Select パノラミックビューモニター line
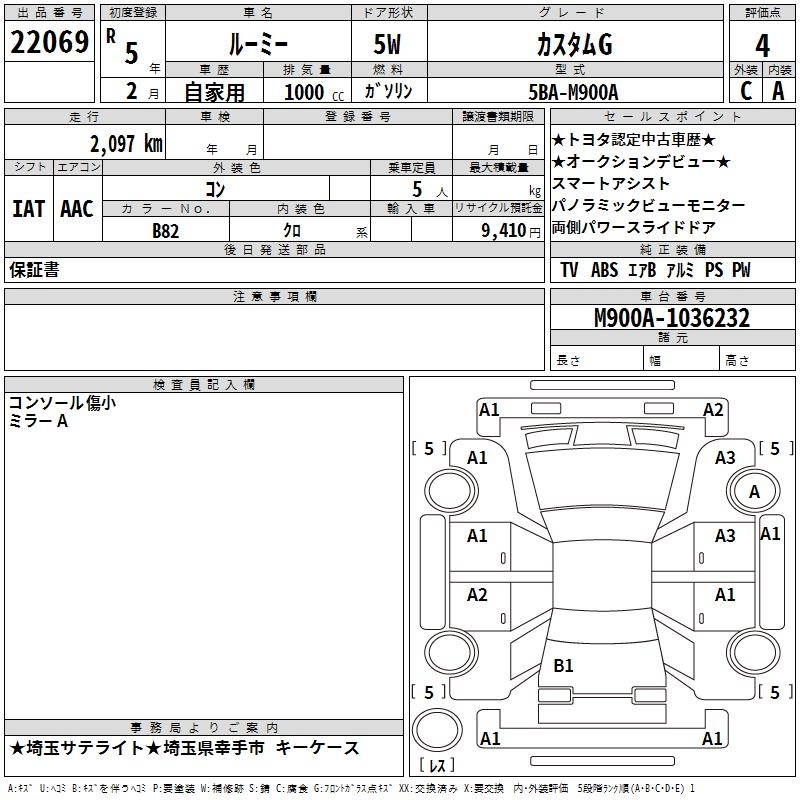800x800 pixels. click(648, 206)
